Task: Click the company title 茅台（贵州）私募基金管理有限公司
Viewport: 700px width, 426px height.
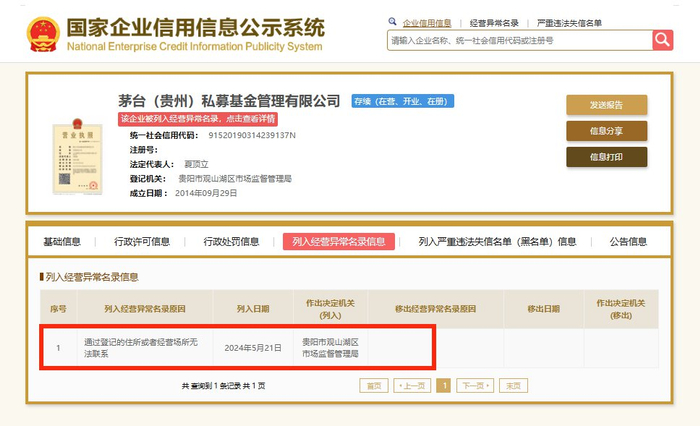Action: click(x=229, y=101)
